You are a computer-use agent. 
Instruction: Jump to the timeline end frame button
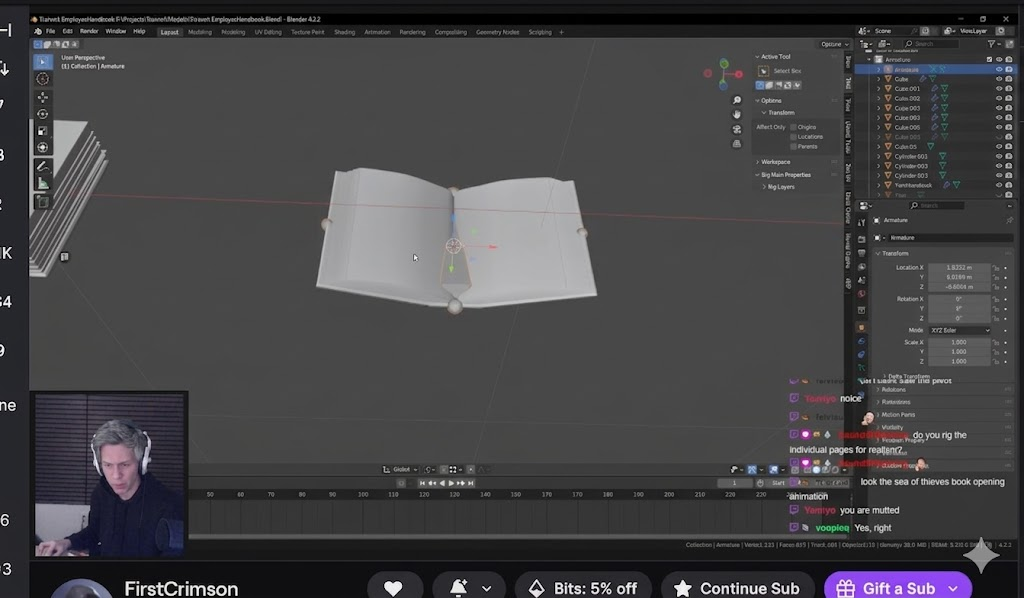coord(471,483)
